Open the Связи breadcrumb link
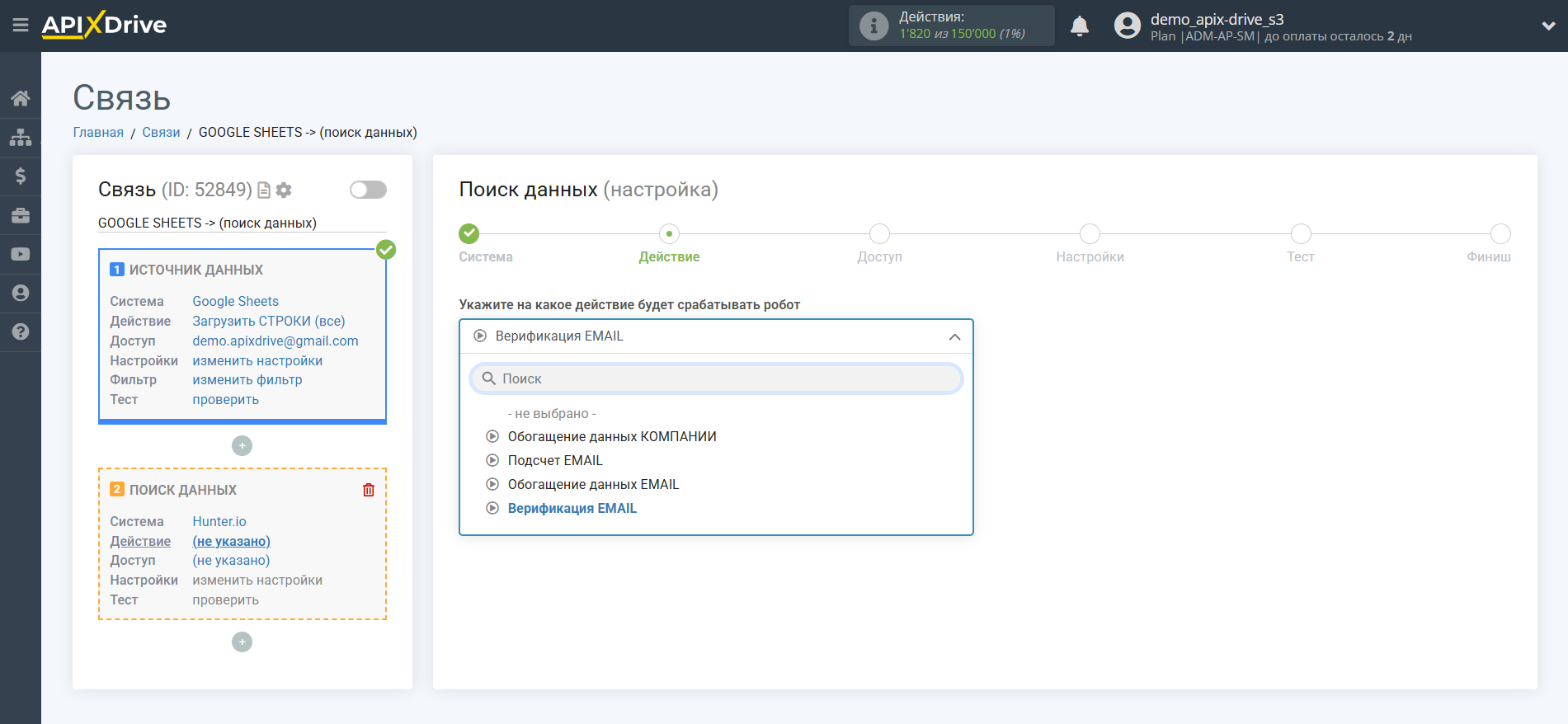Image resolution: width=1568 pixels, height=724 pixels. coord(161,132)
